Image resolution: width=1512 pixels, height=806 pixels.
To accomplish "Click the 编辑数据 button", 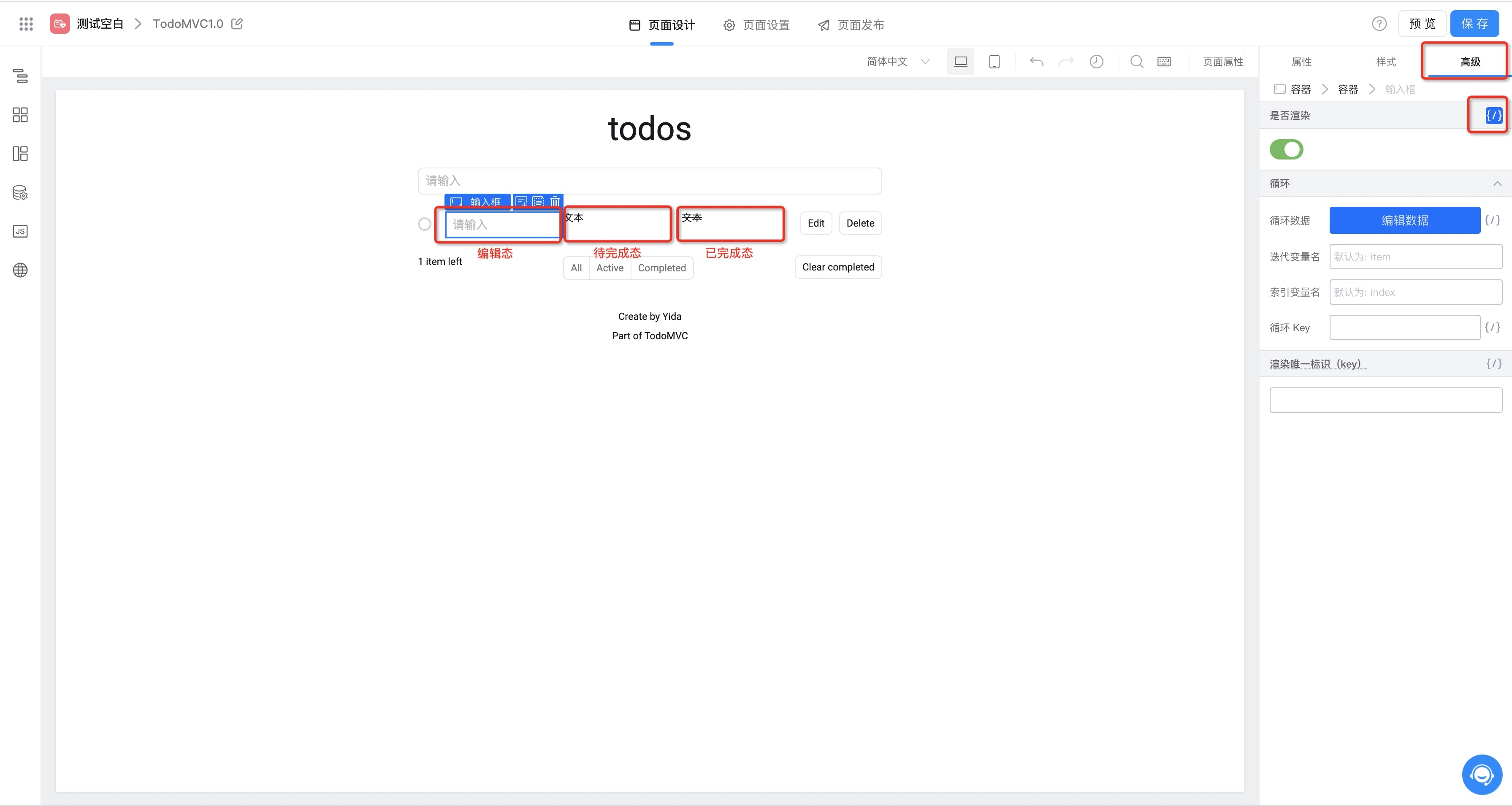I will (x=1404, y=220).
